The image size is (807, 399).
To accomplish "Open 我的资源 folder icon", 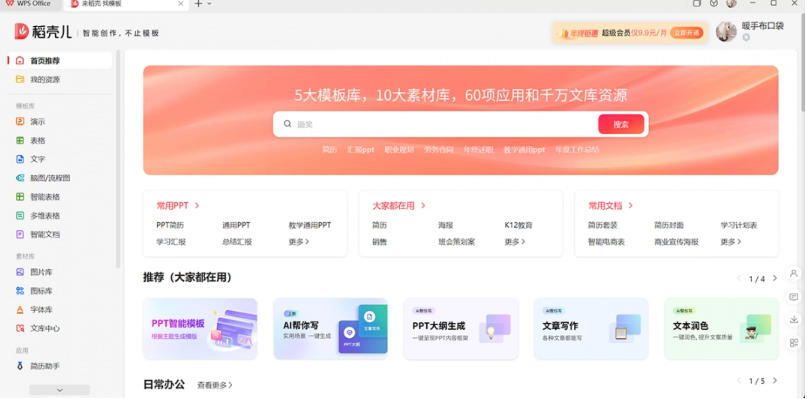I will pos(20,80).
